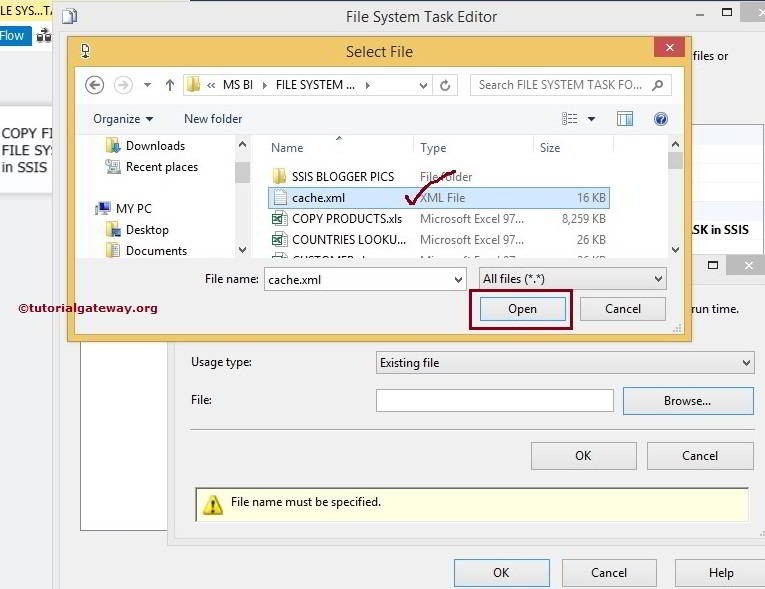Click the forward navigation arrow

(123, 85)
